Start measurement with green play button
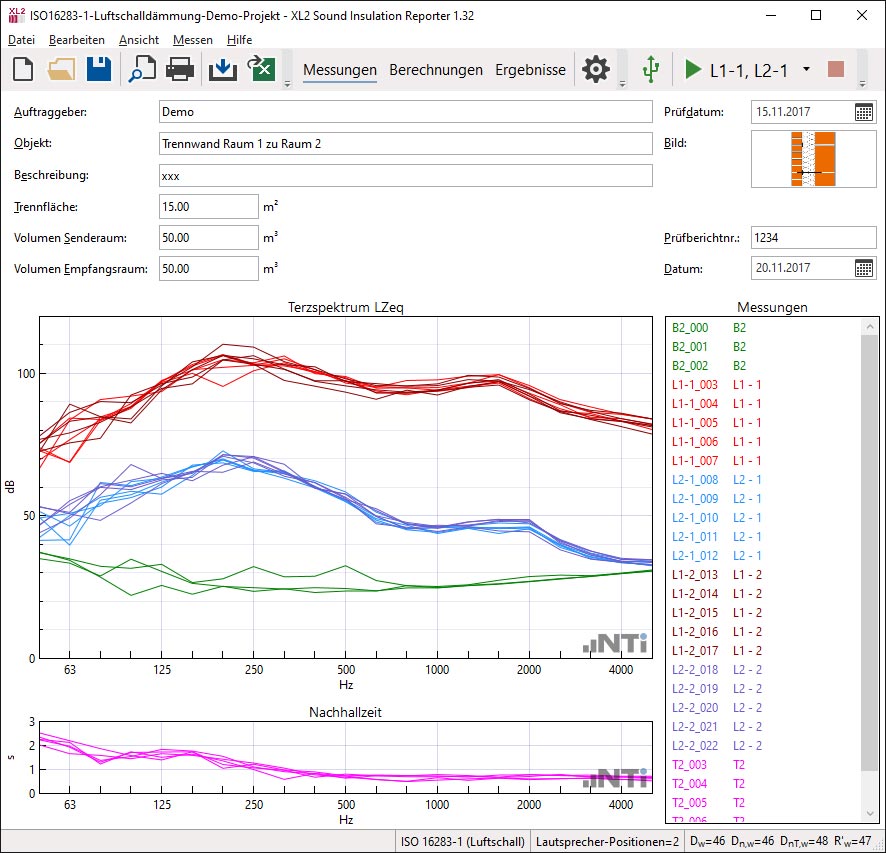 pos(693,70)
